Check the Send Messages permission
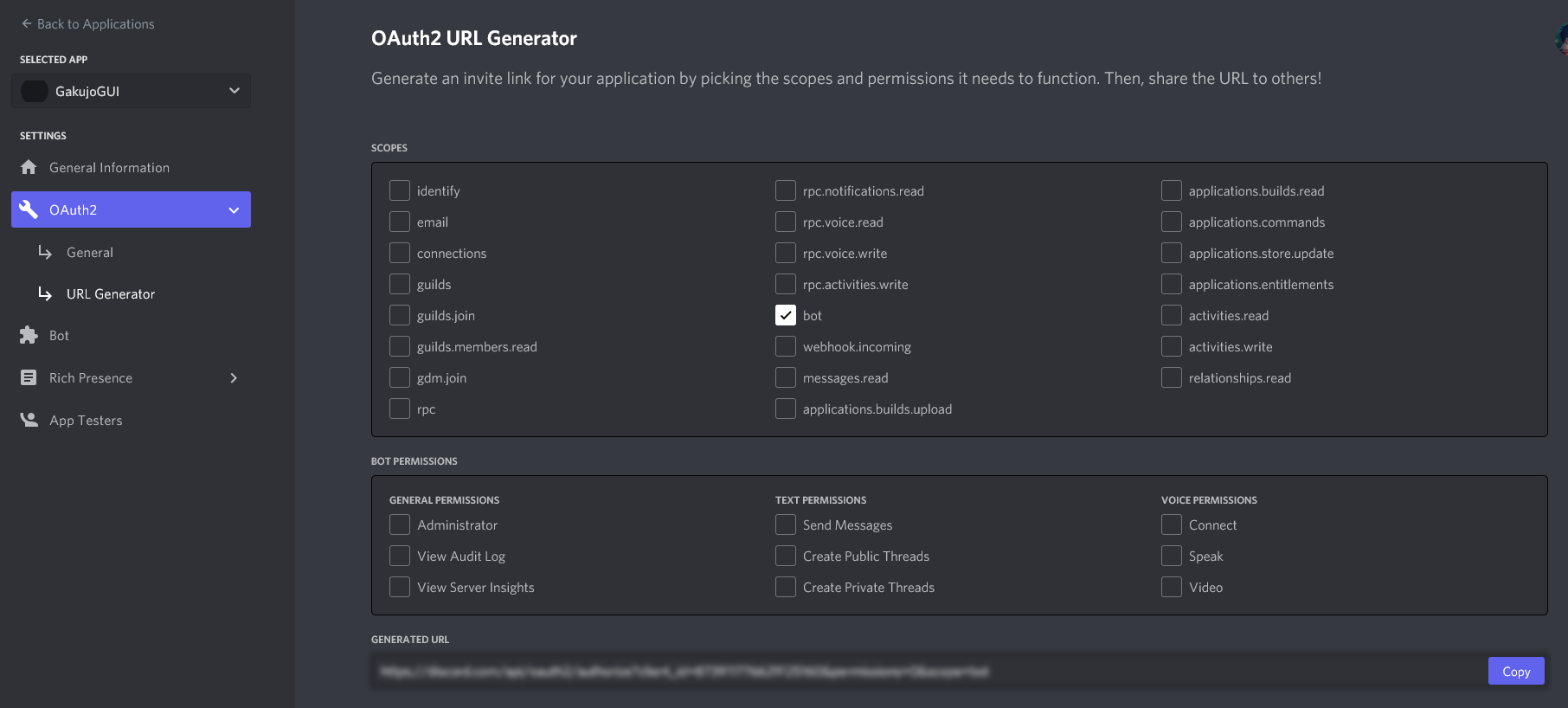This screenshot has width=1568, height=708. tap(786, 525)
